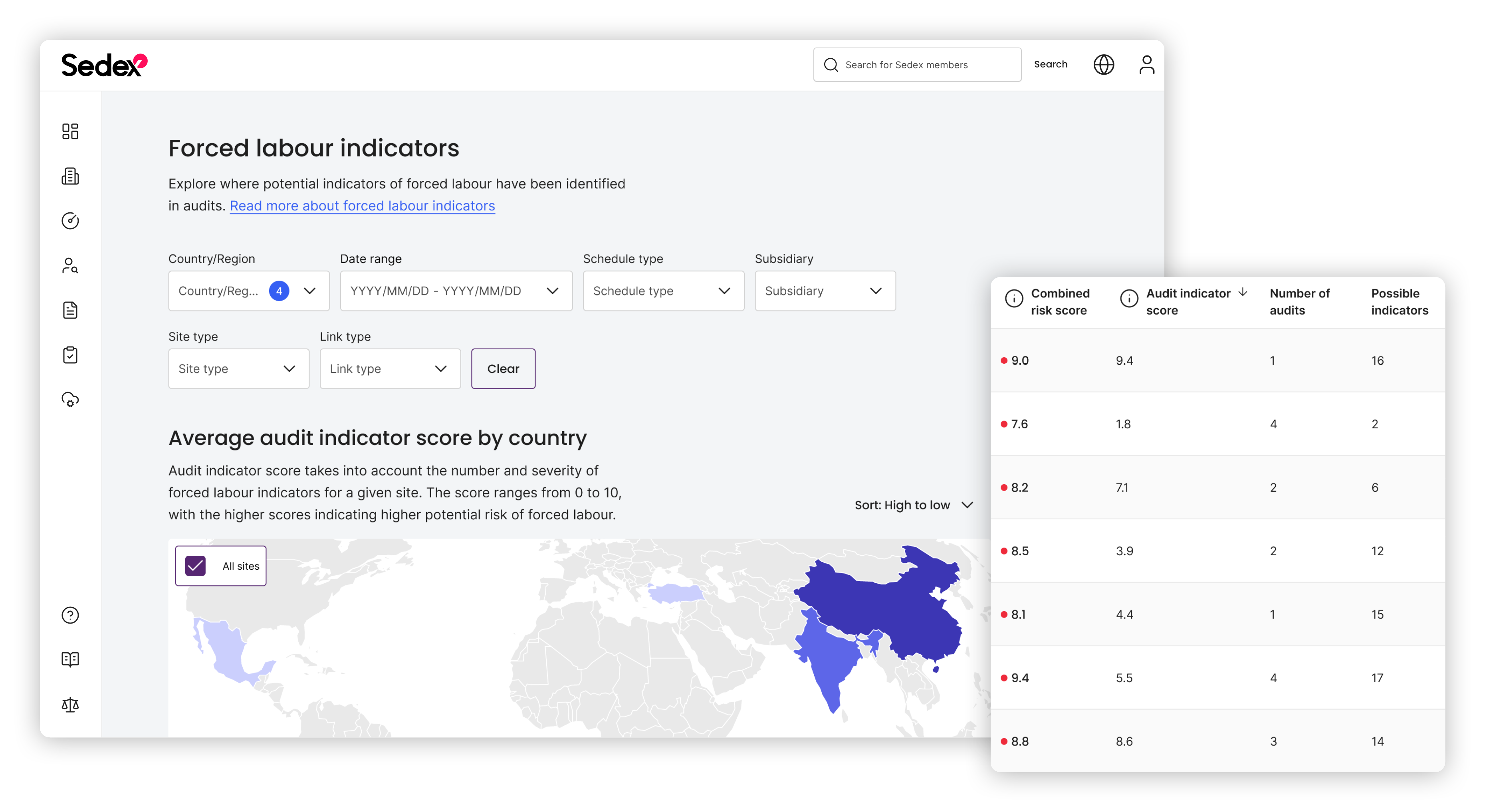Viewport: 1485px width, 812px height.
Task: Select the company building icon in sidebar
Action: click(x=70, y=176)
